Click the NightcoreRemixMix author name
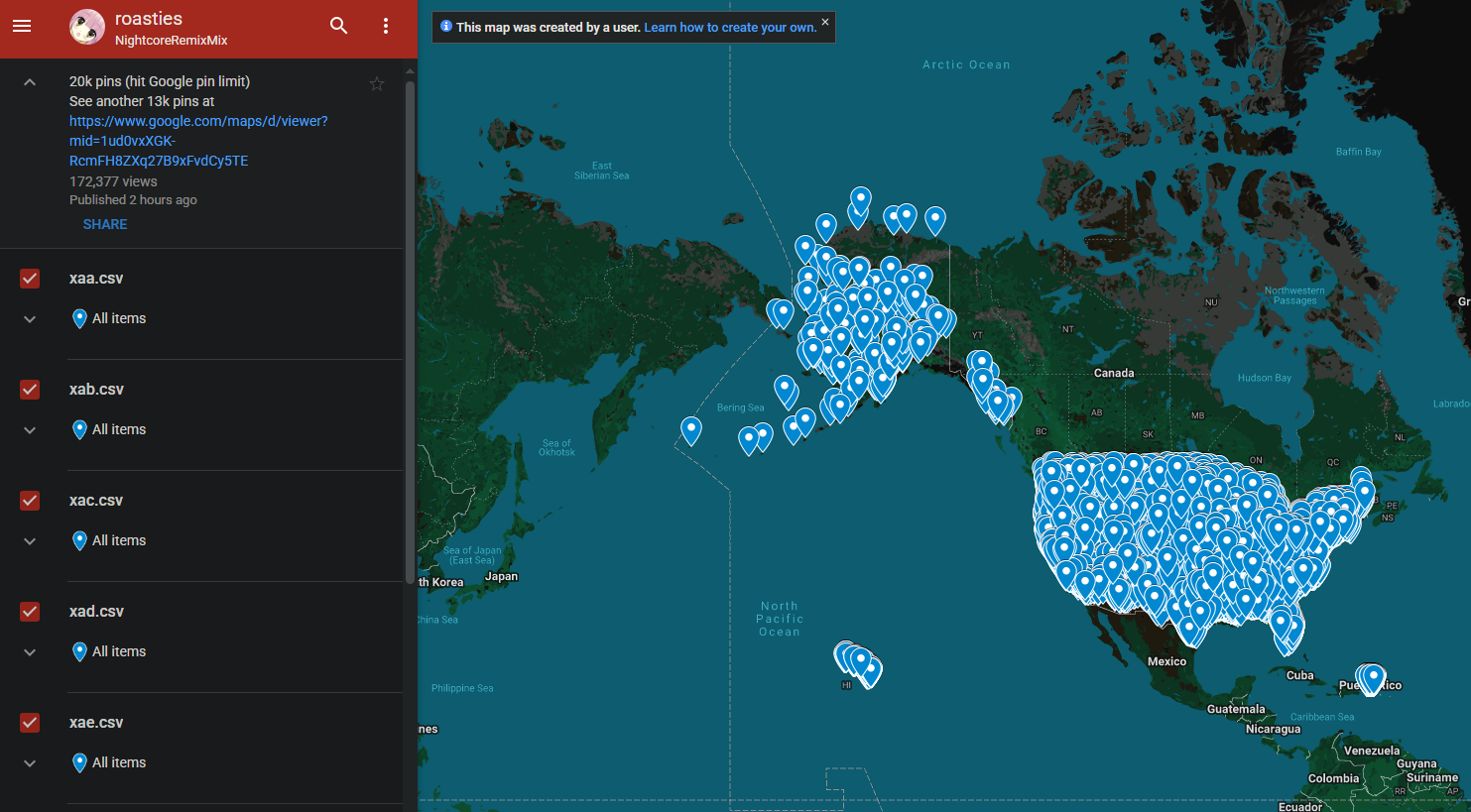This screenshot has width=1471, height=812. (x=171, y=41)
